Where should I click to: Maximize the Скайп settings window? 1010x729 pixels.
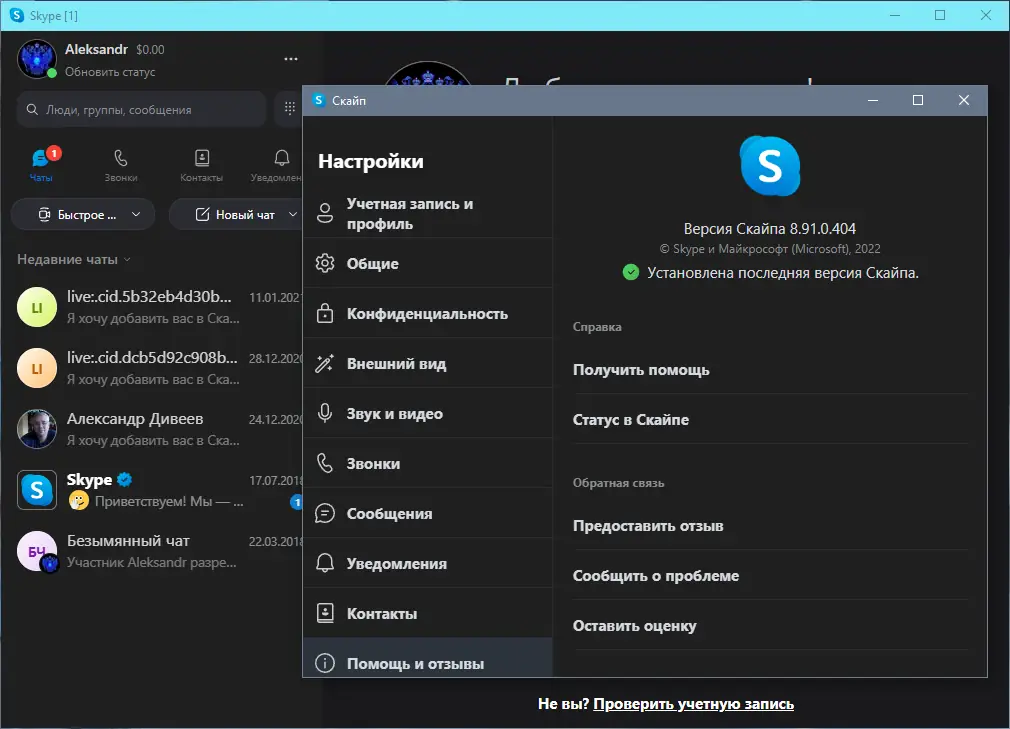[x=918, y=100]
